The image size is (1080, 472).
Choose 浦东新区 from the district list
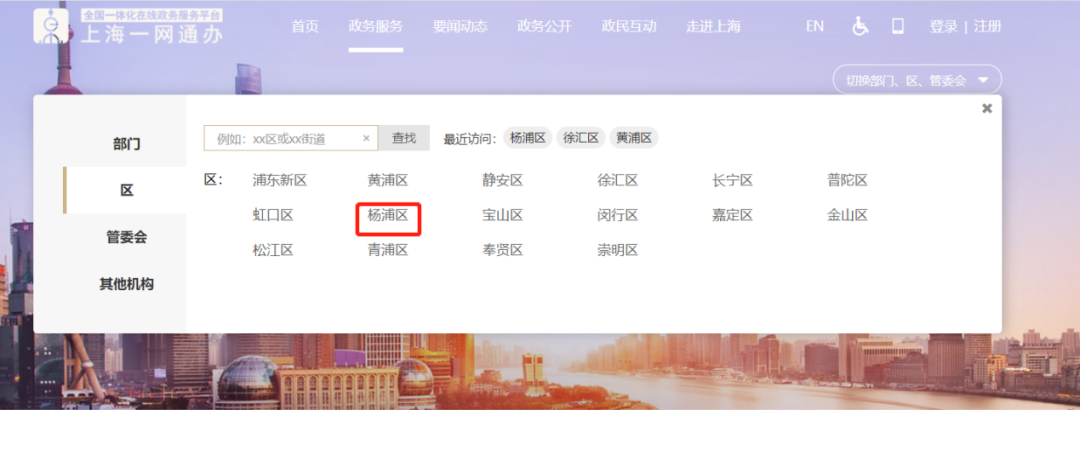[x=279, y=181]
